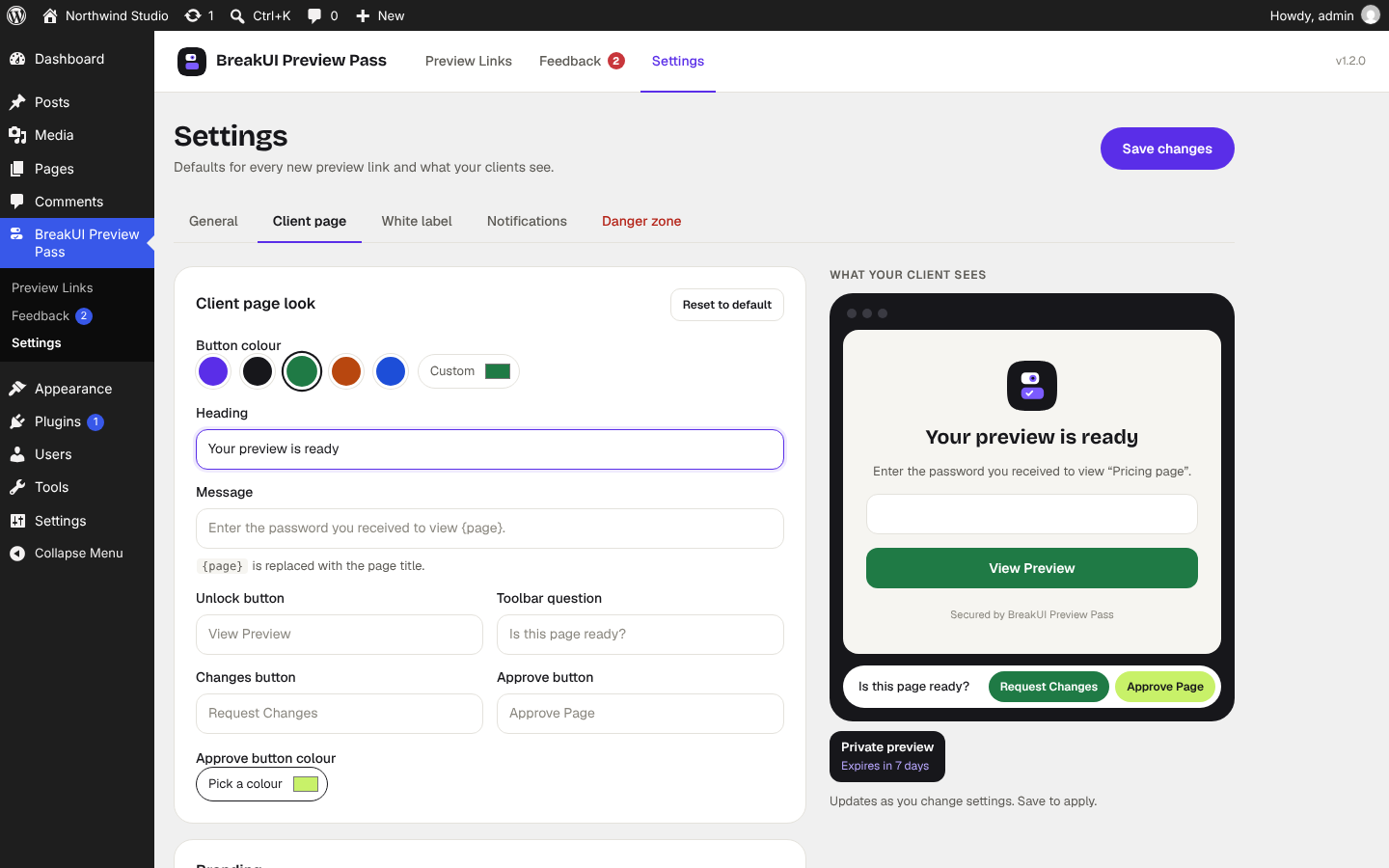Click the updates refresh icon
The height and width of the screenshot is (868, 1389).
click(193, 15)
